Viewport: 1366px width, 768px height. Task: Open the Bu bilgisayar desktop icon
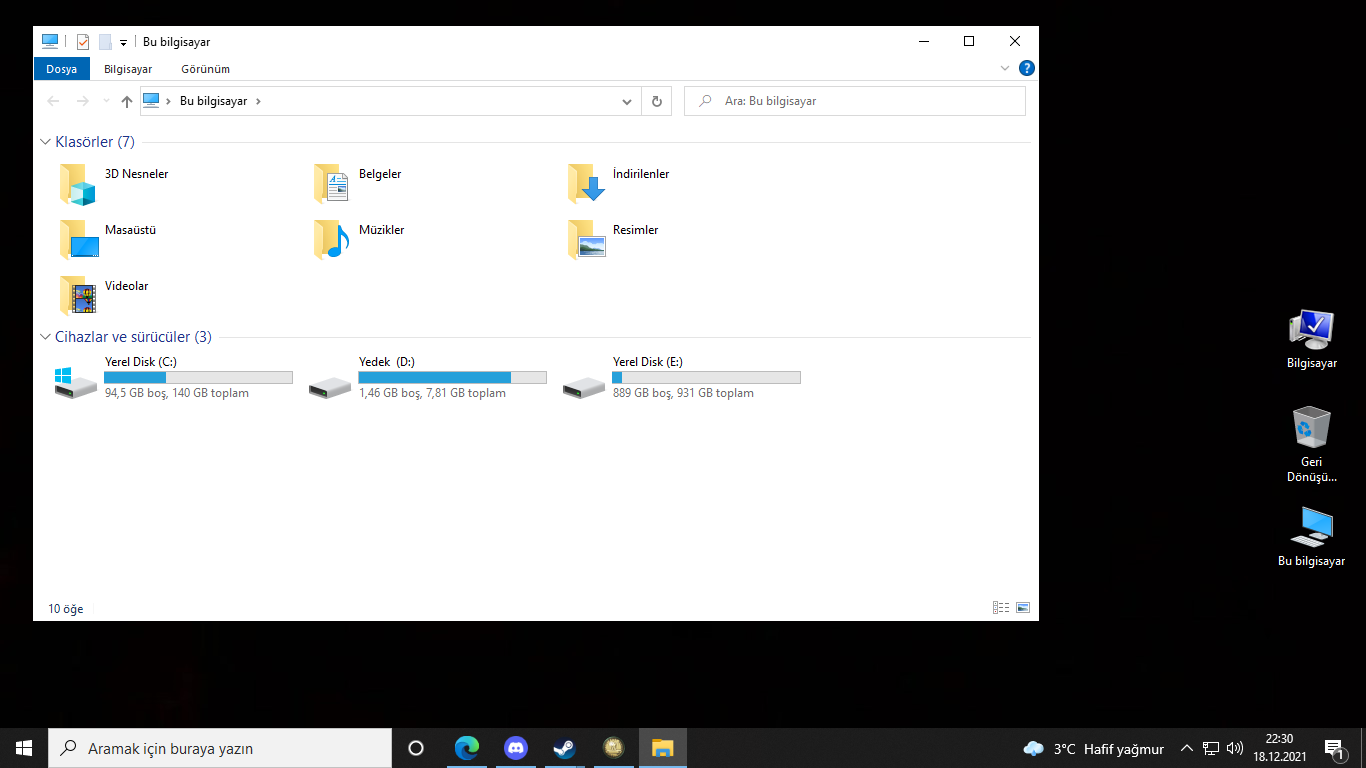click(1311, 536)
